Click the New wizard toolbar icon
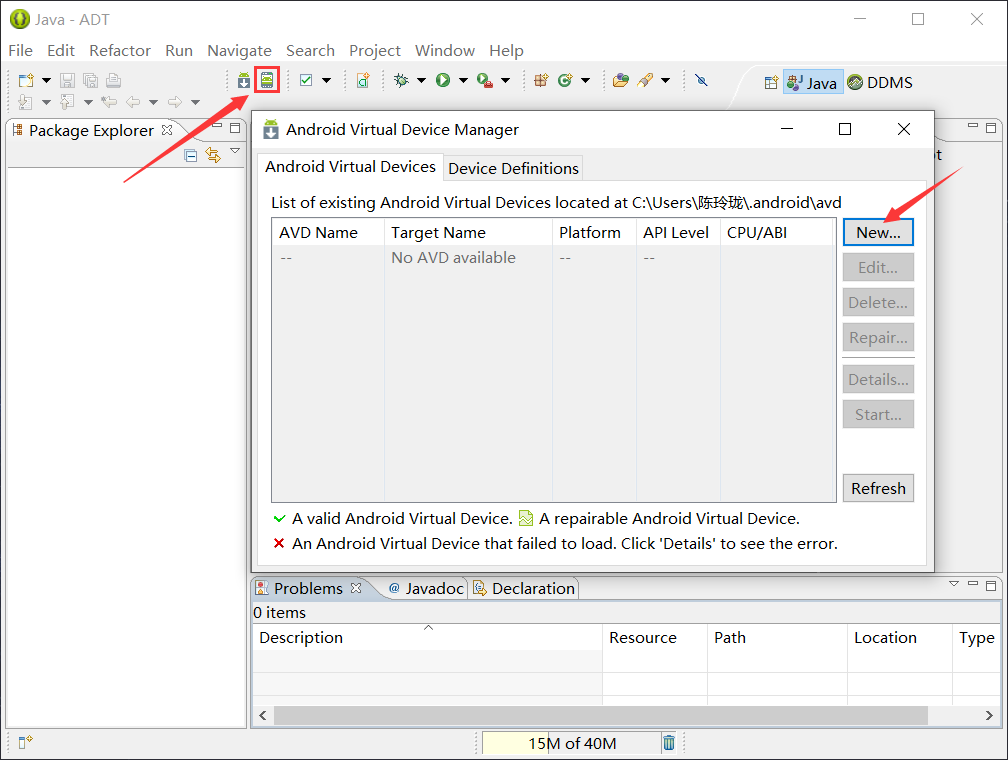 [26, 80]
